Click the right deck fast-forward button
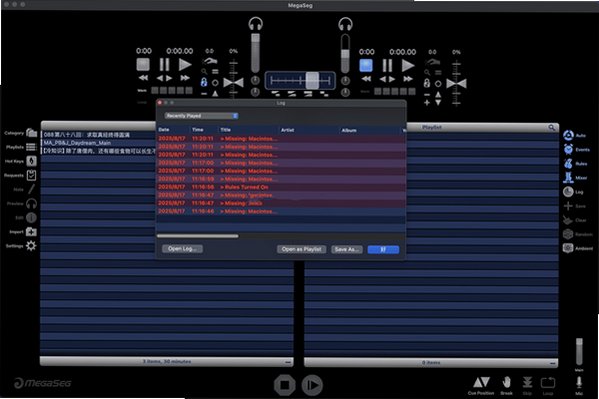The width and height of the screenshot is (599, 399). (408, 79)
